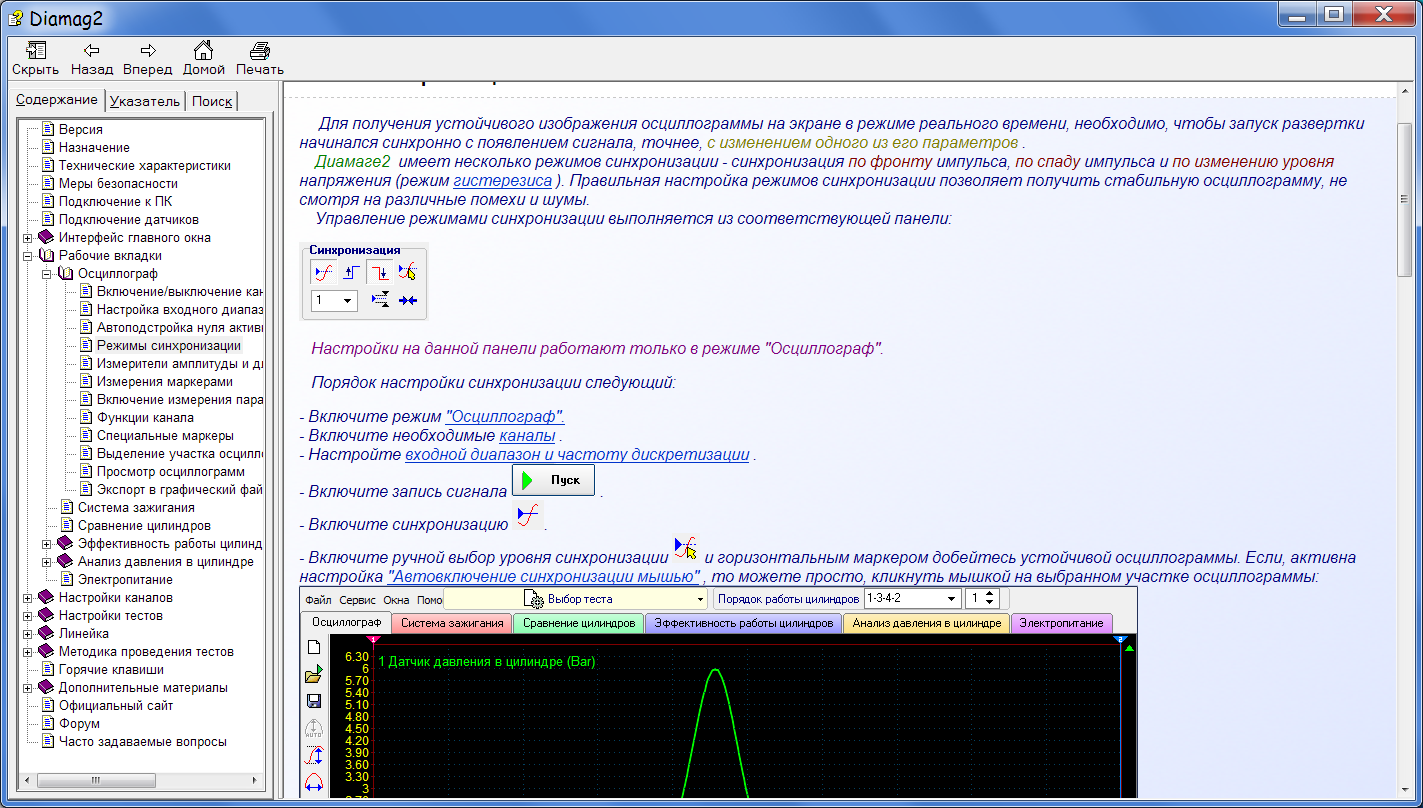This screenshot has width=1423, height=808.
Task: Open Часто задаваемые вопросы topic
Action: [142, 742]
